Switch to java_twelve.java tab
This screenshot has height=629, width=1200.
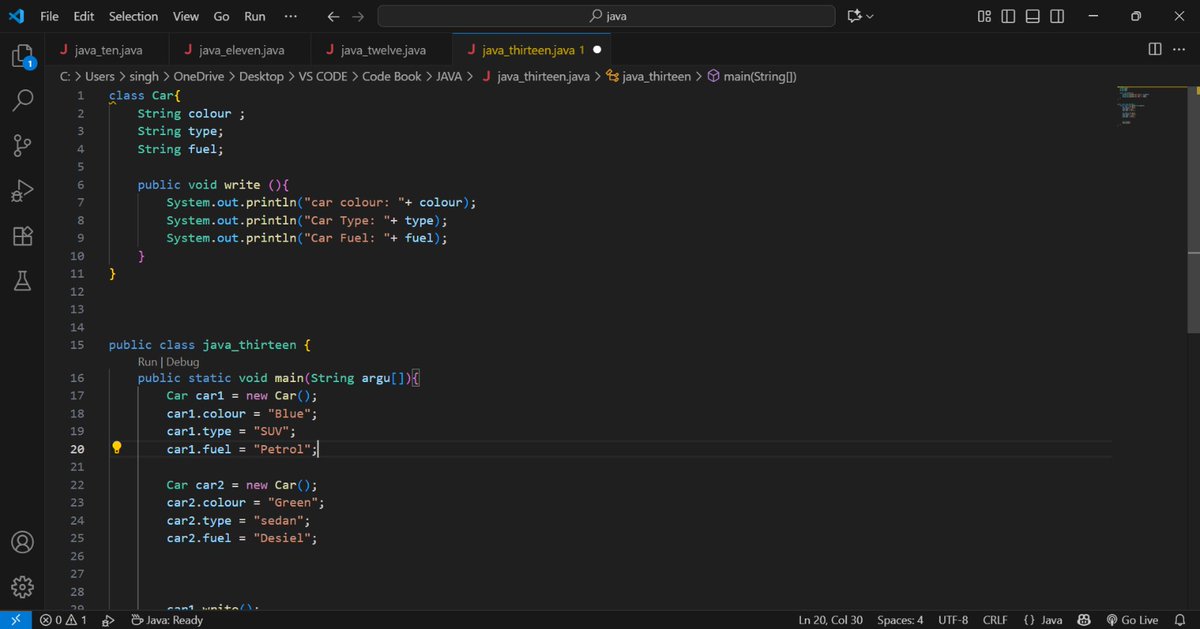coord(383,49)
